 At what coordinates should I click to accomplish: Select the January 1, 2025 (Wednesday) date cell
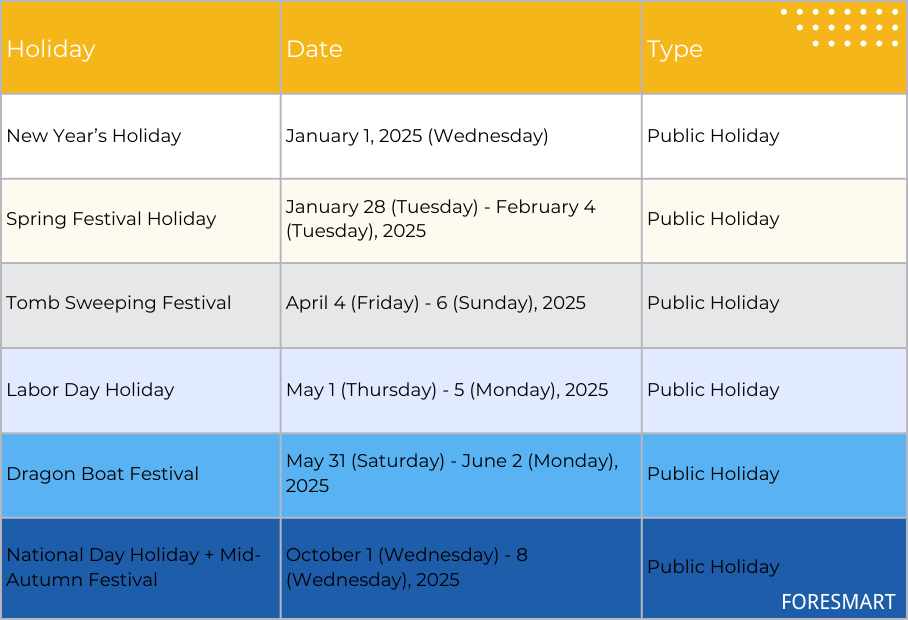point(461,136)
